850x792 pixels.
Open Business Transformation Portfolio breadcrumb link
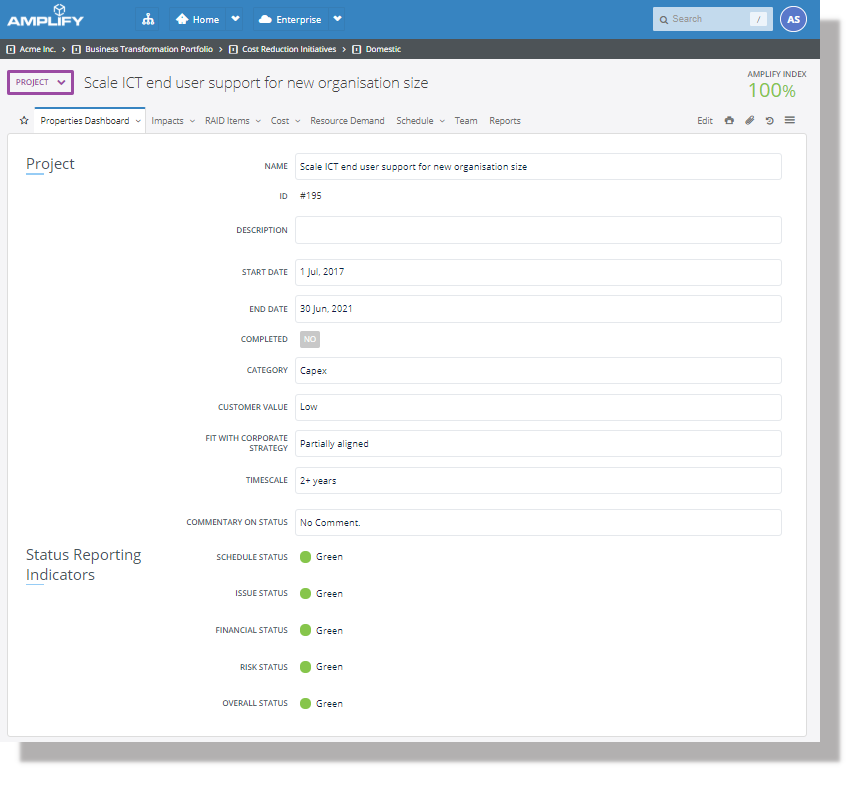click(149, 49)
